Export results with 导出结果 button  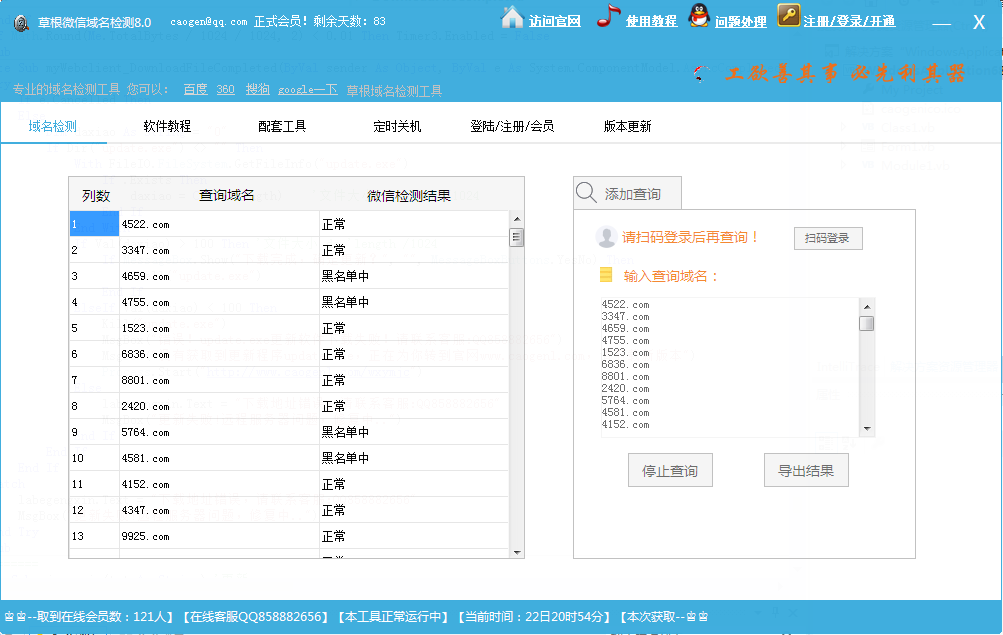tap(806, 471)
